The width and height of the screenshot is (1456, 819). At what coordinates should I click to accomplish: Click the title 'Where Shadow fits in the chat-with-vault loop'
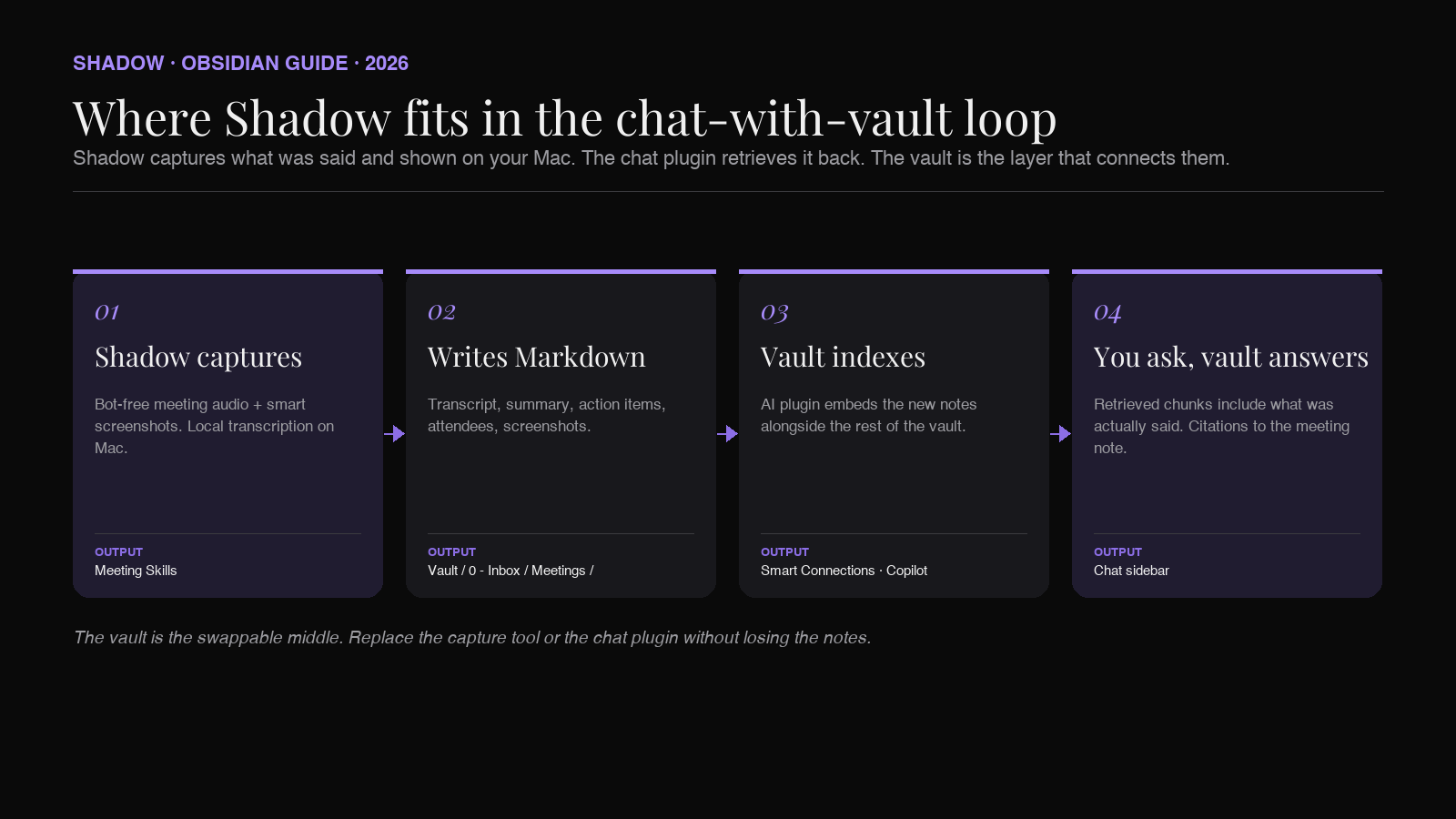(564, 118)
